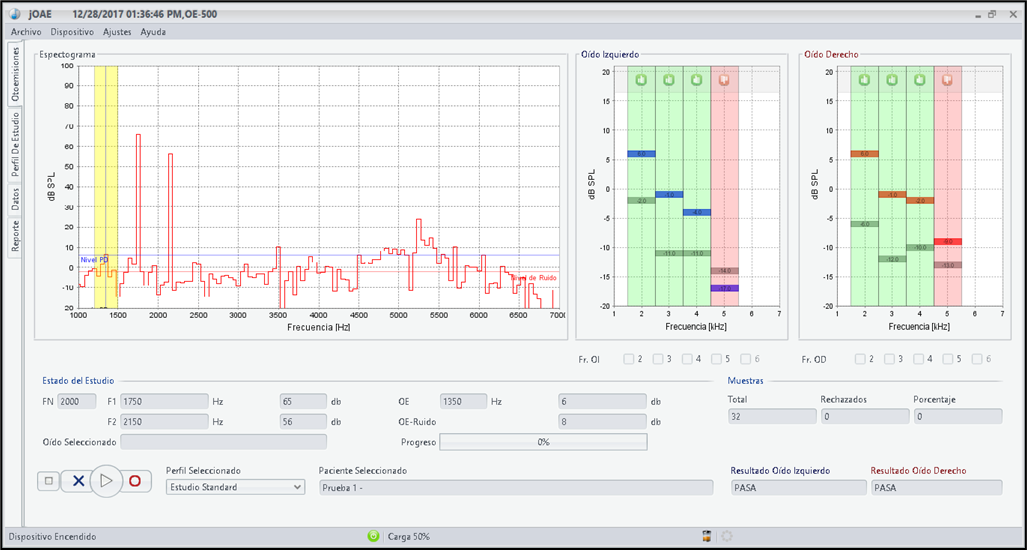Viewport: 1027px width, 550px height.
Task: Click the Porcentaje field
Action: point(958,416)
